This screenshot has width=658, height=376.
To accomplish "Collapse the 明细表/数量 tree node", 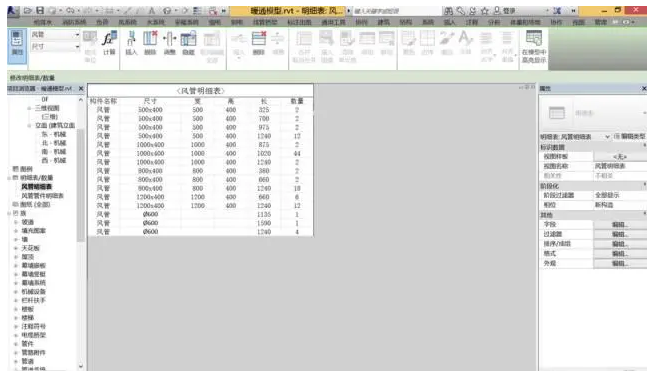I will (9, 178).
